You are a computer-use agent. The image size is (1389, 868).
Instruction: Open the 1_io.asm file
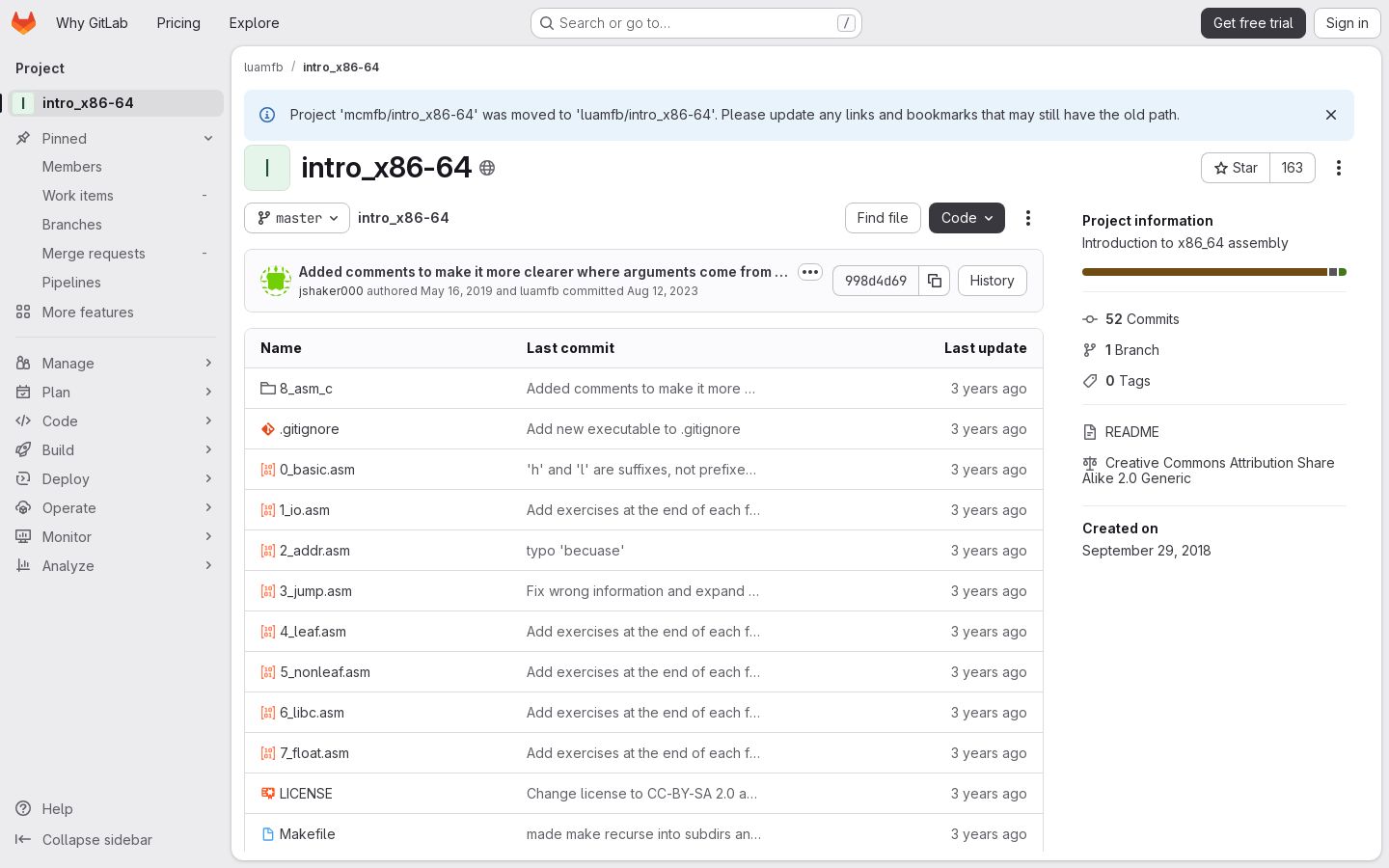(x=305, y=510)
